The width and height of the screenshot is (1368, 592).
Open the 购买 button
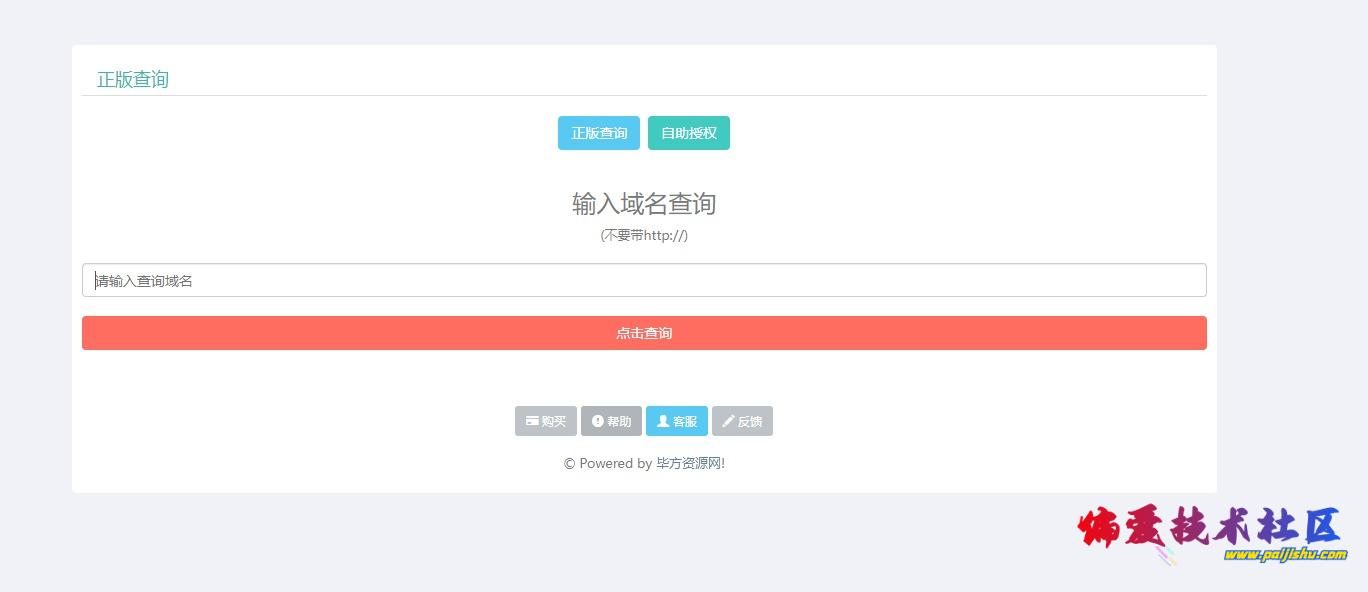point(545,421)
